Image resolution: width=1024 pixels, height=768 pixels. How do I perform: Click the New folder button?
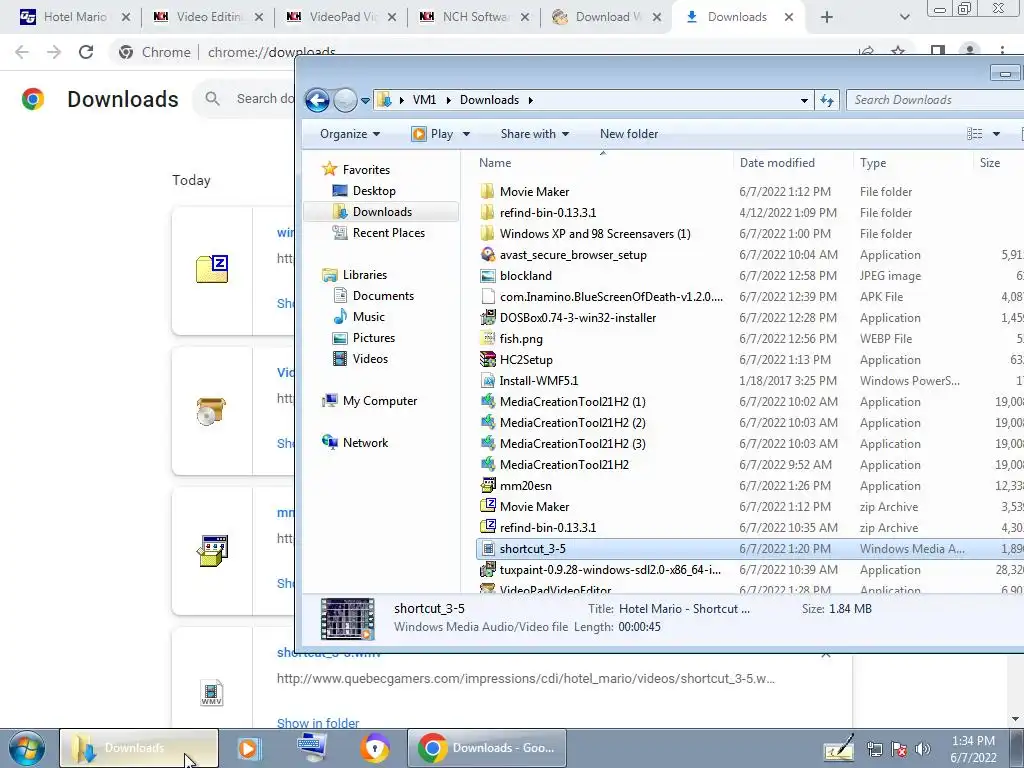629,134
